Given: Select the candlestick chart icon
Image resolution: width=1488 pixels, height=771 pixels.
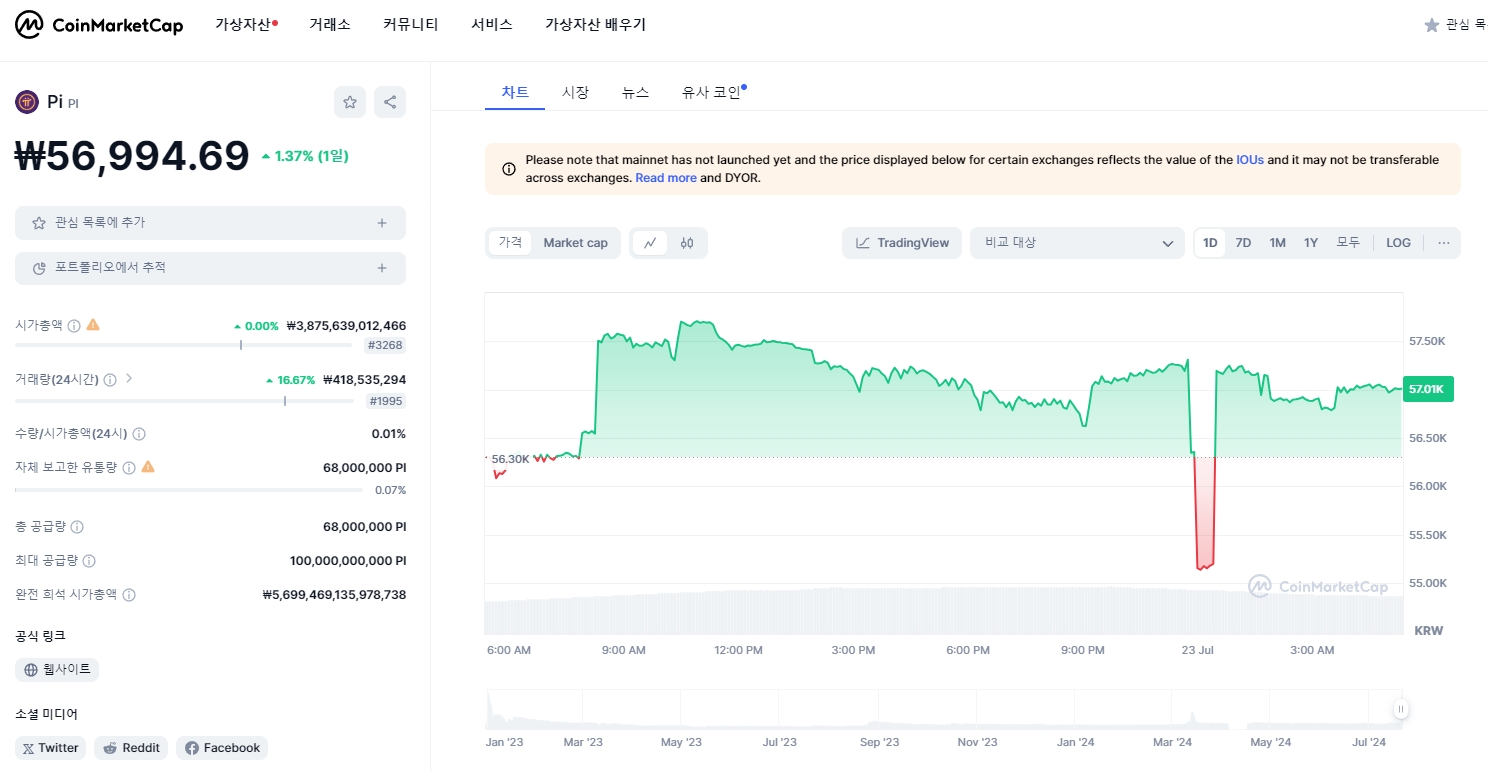Looking at the screenshot, I should click(687, 243).
